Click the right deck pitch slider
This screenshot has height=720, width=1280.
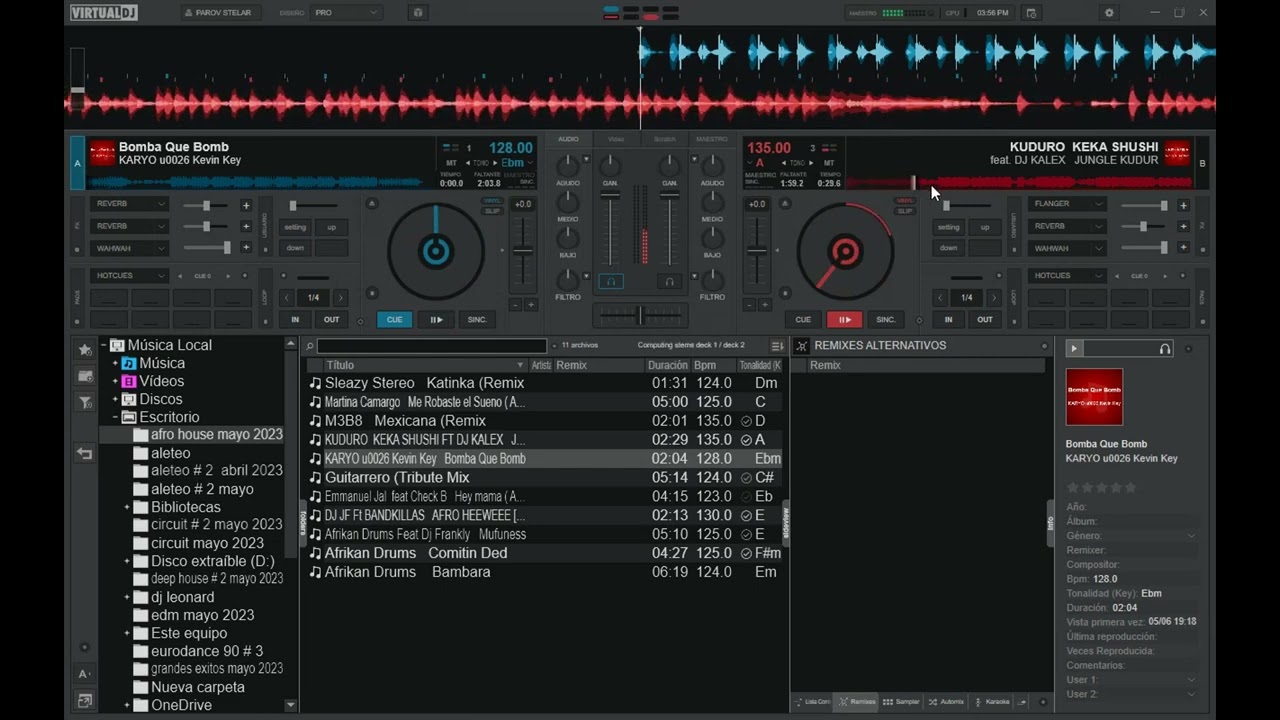click(x=758, y=250)
